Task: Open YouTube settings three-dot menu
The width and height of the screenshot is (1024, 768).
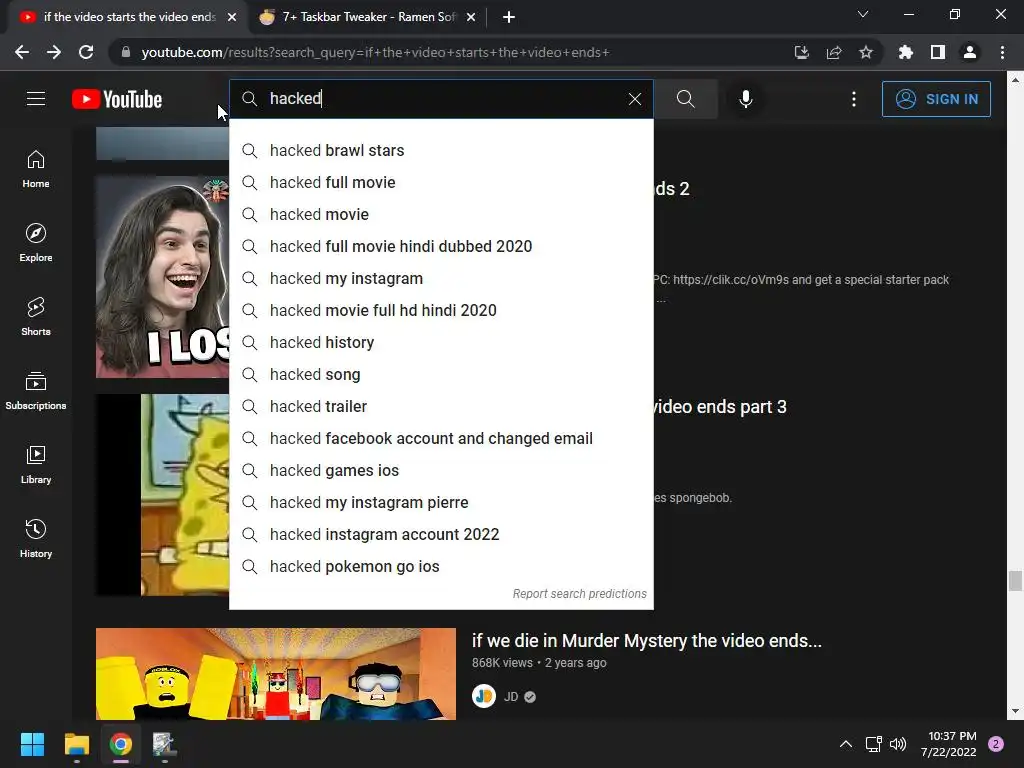Action: click(x=854, y=99)
